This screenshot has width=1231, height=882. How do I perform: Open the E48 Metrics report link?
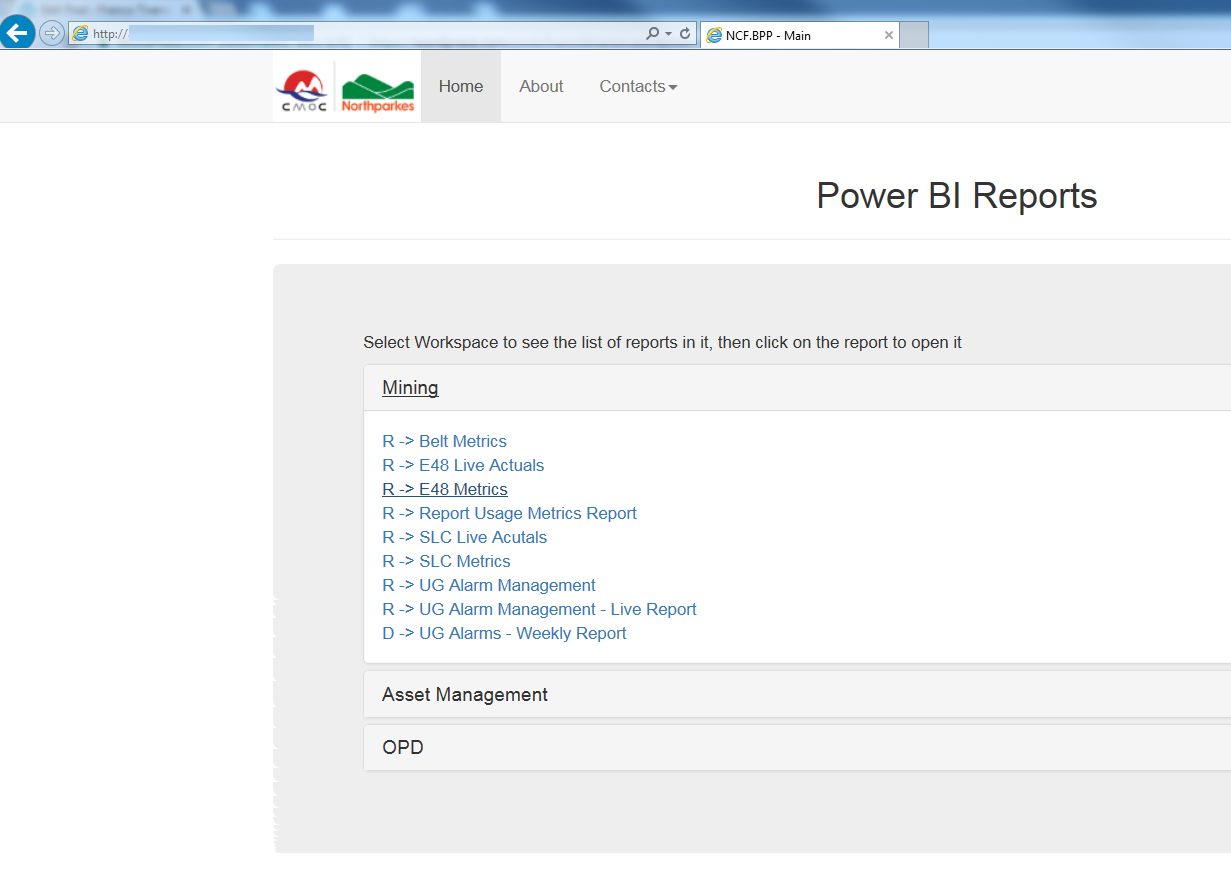pyautogui.click(x=445, y=489)
